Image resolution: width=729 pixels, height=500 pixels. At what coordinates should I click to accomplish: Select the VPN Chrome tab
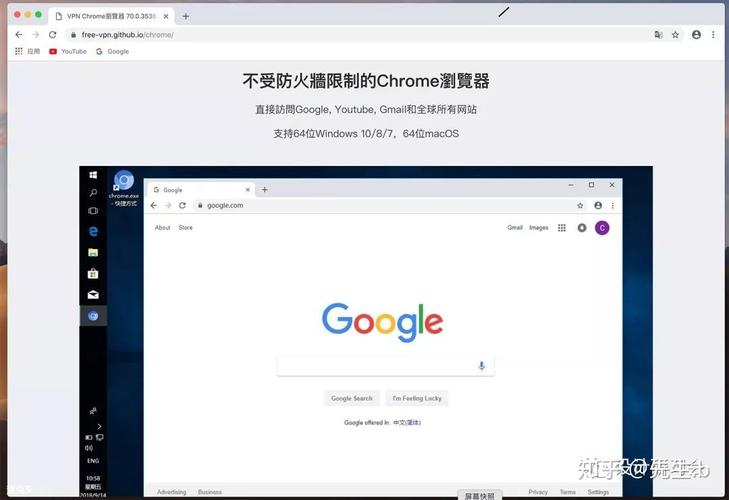[x=111, y=16]
